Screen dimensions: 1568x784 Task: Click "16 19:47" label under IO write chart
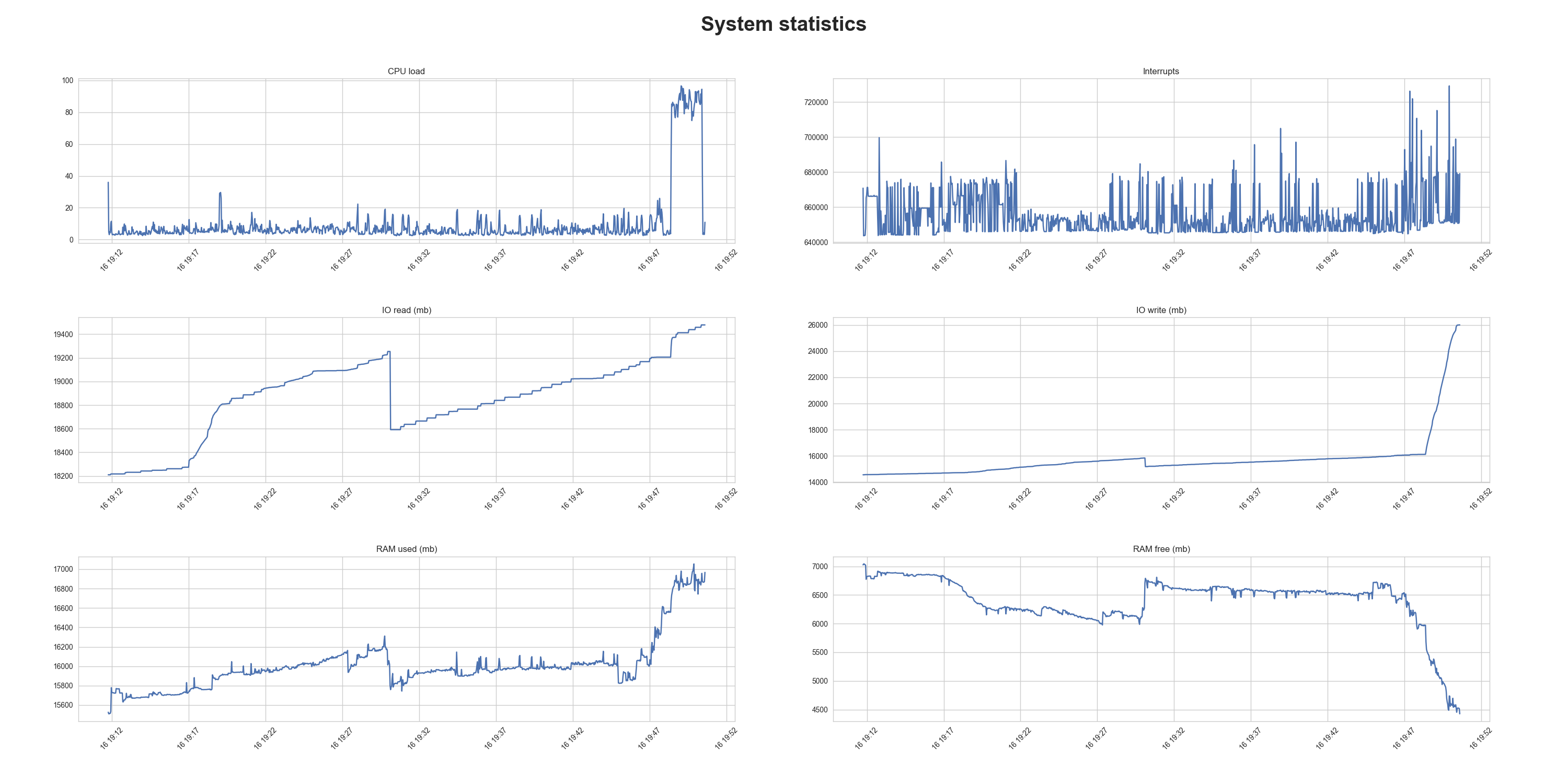[1404, 499]
